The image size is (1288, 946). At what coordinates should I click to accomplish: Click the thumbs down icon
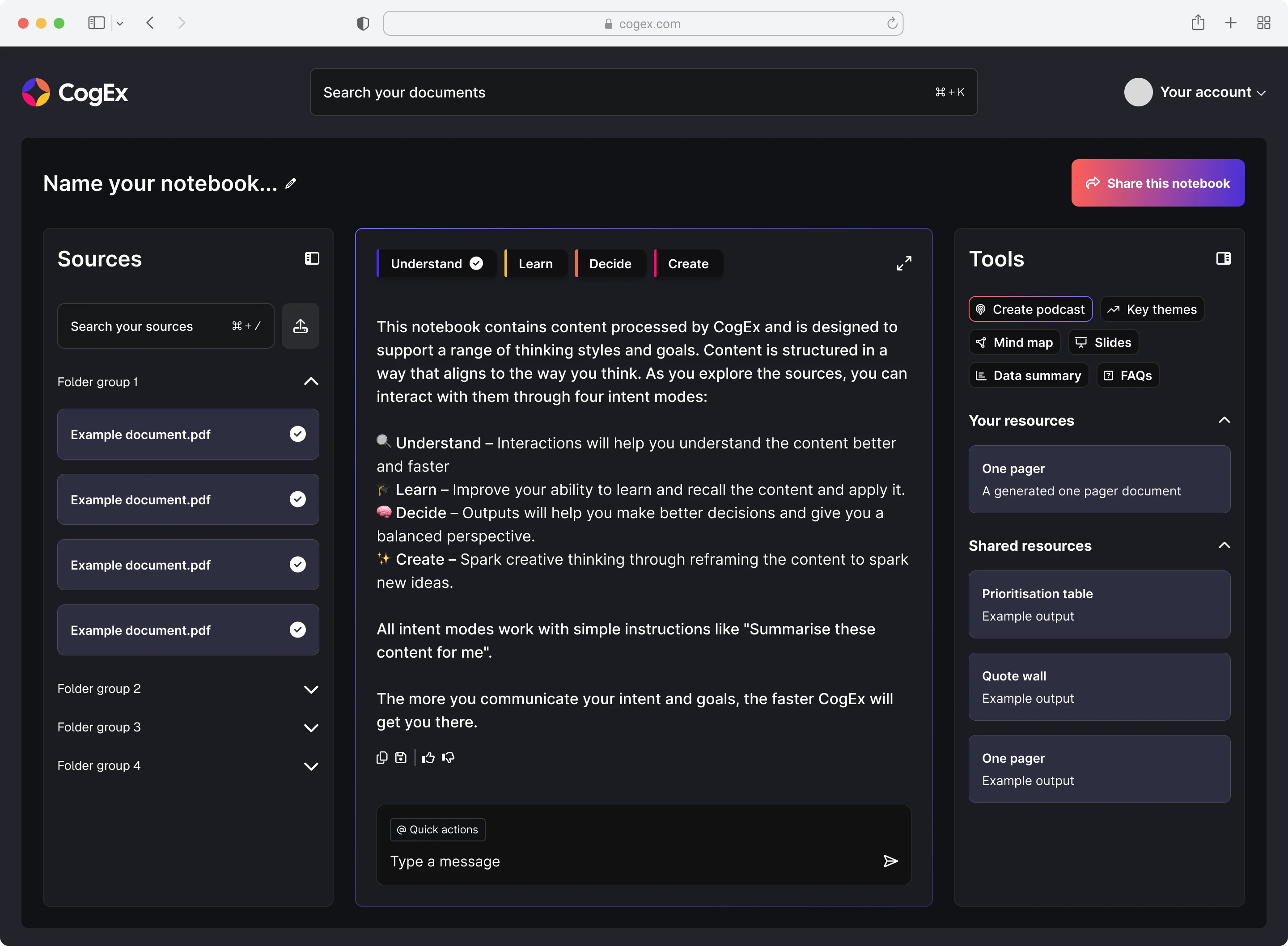pos(449,758)
